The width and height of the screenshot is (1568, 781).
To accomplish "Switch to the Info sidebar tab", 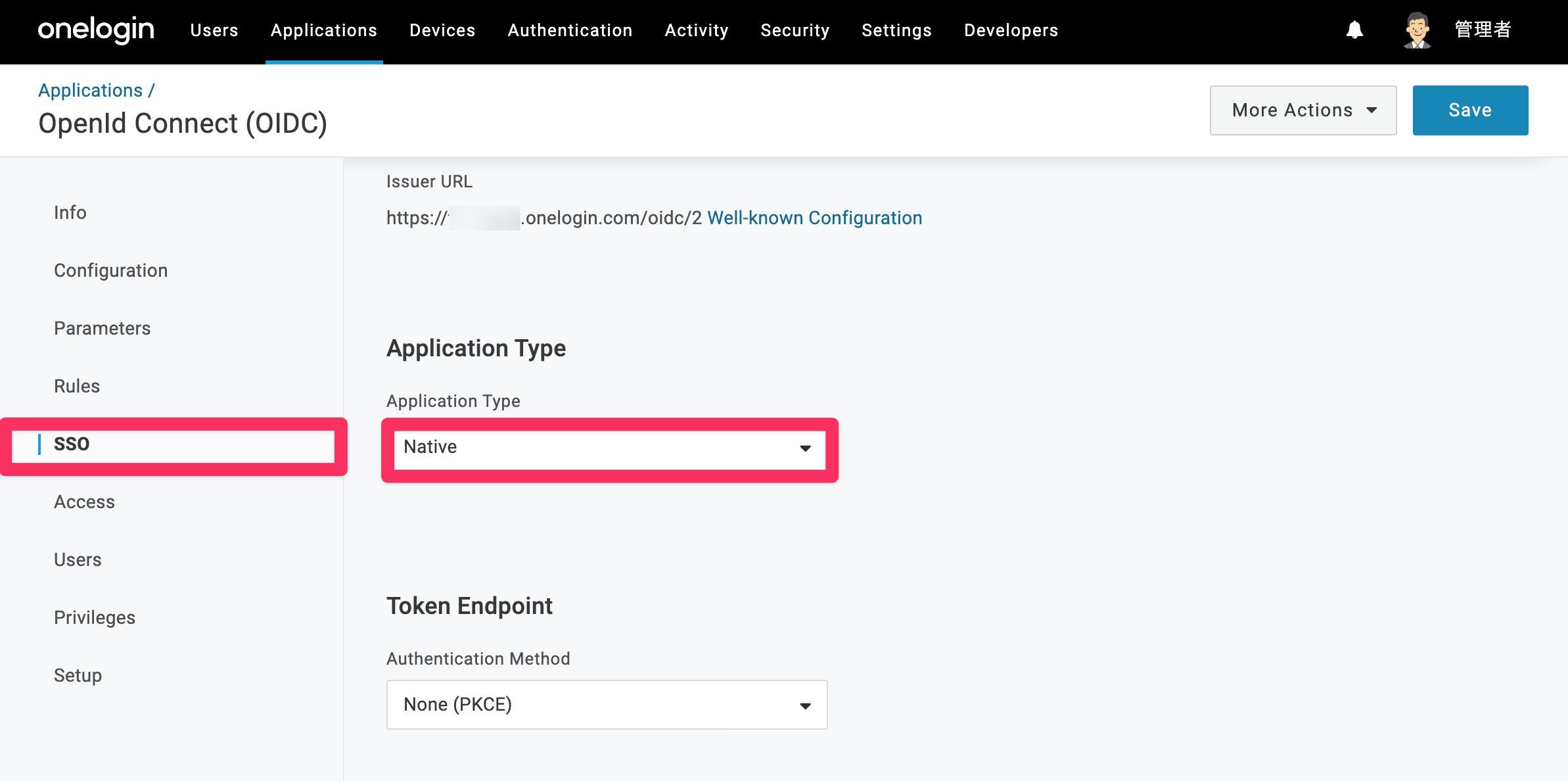I will (x=70, y=212).
